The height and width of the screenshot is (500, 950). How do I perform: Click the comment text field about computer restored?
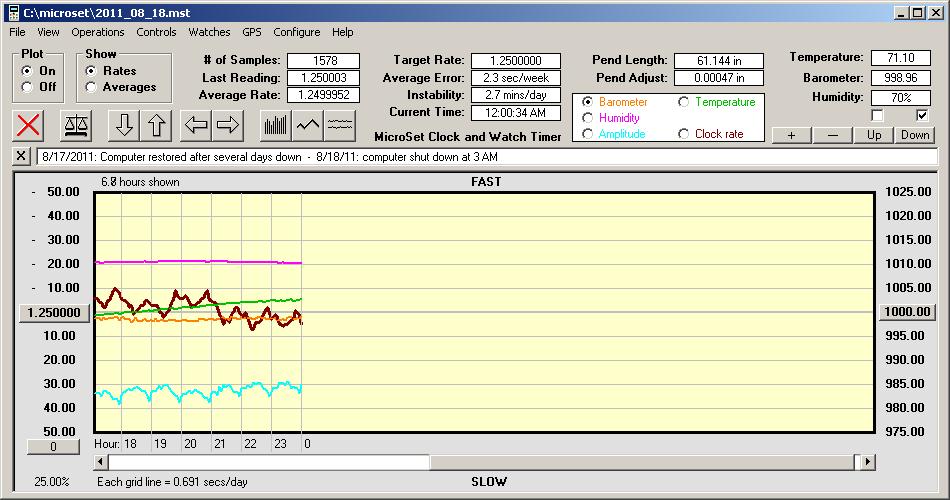pos(487,157)
